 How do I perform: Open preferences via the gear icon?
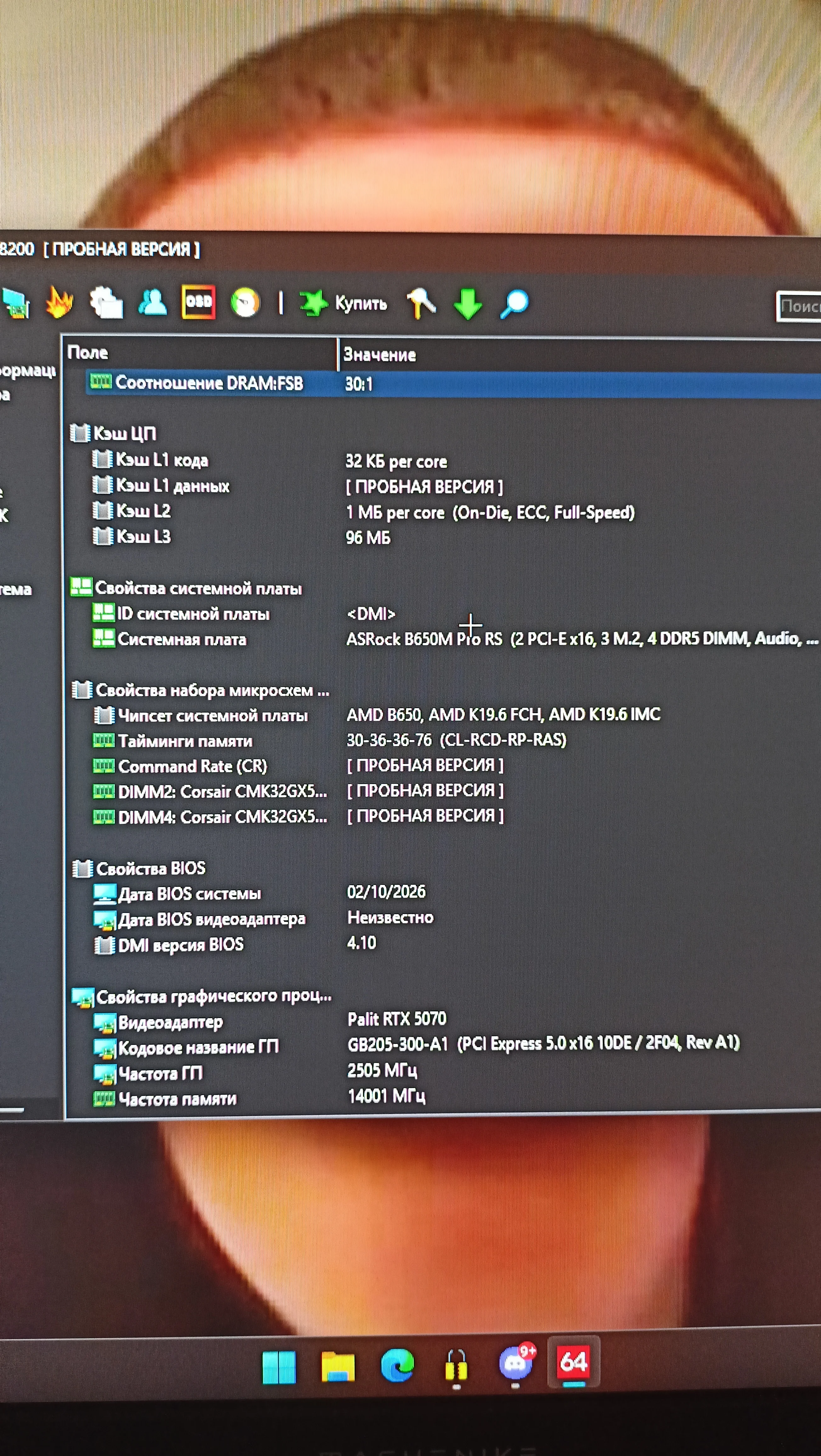pyautogui.click(x=106, y=302)
